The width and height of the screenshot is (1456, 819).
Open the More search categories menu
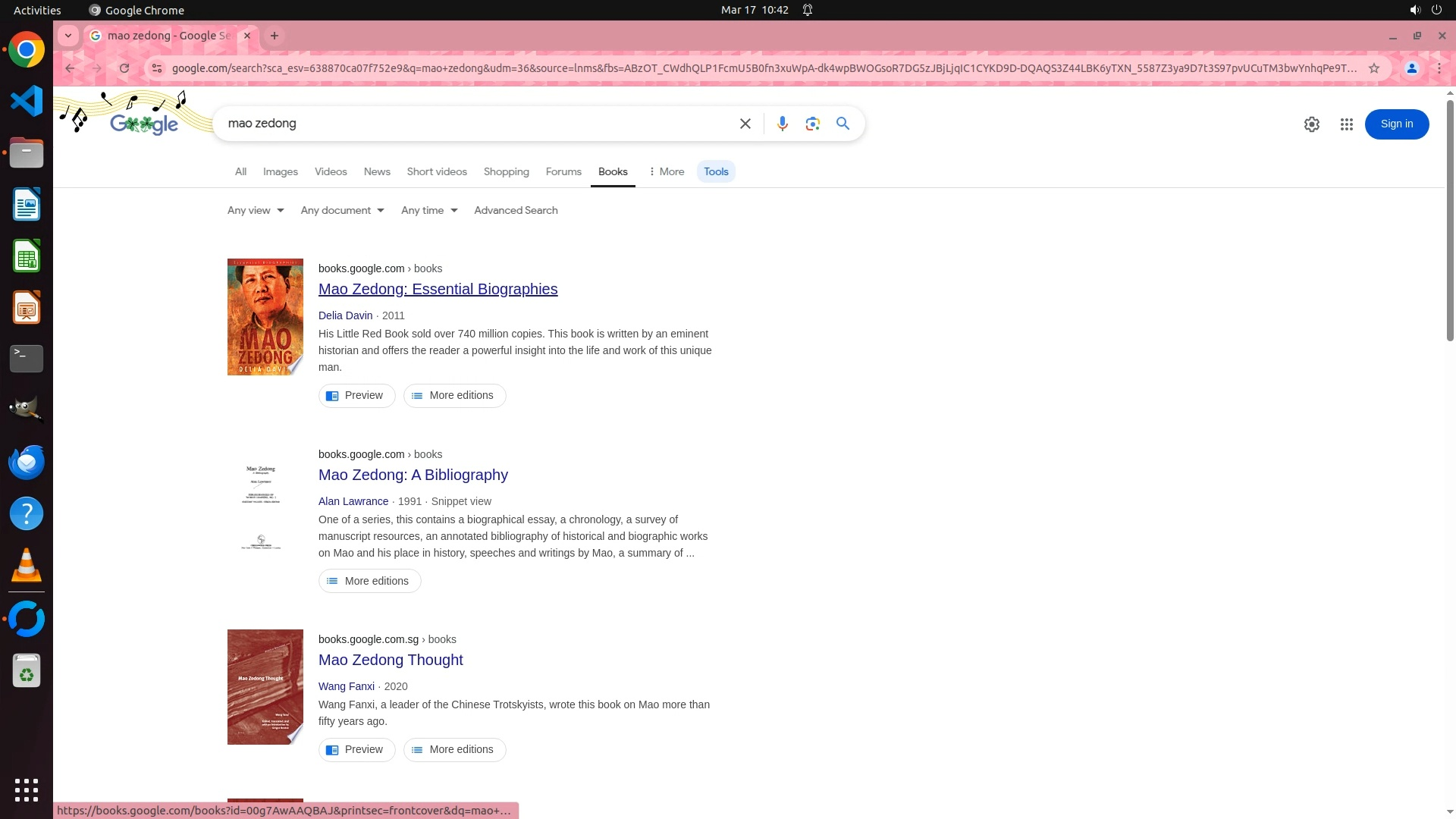click(x=666, y=171)
